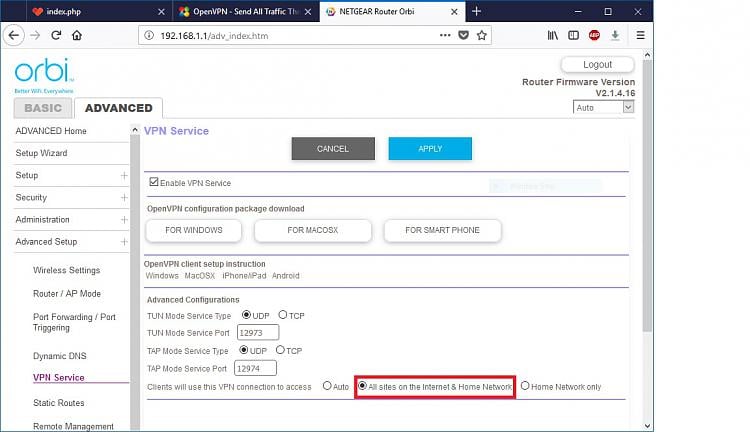
Task: Open the BASIC tab
Action: [x=43, y=108]
